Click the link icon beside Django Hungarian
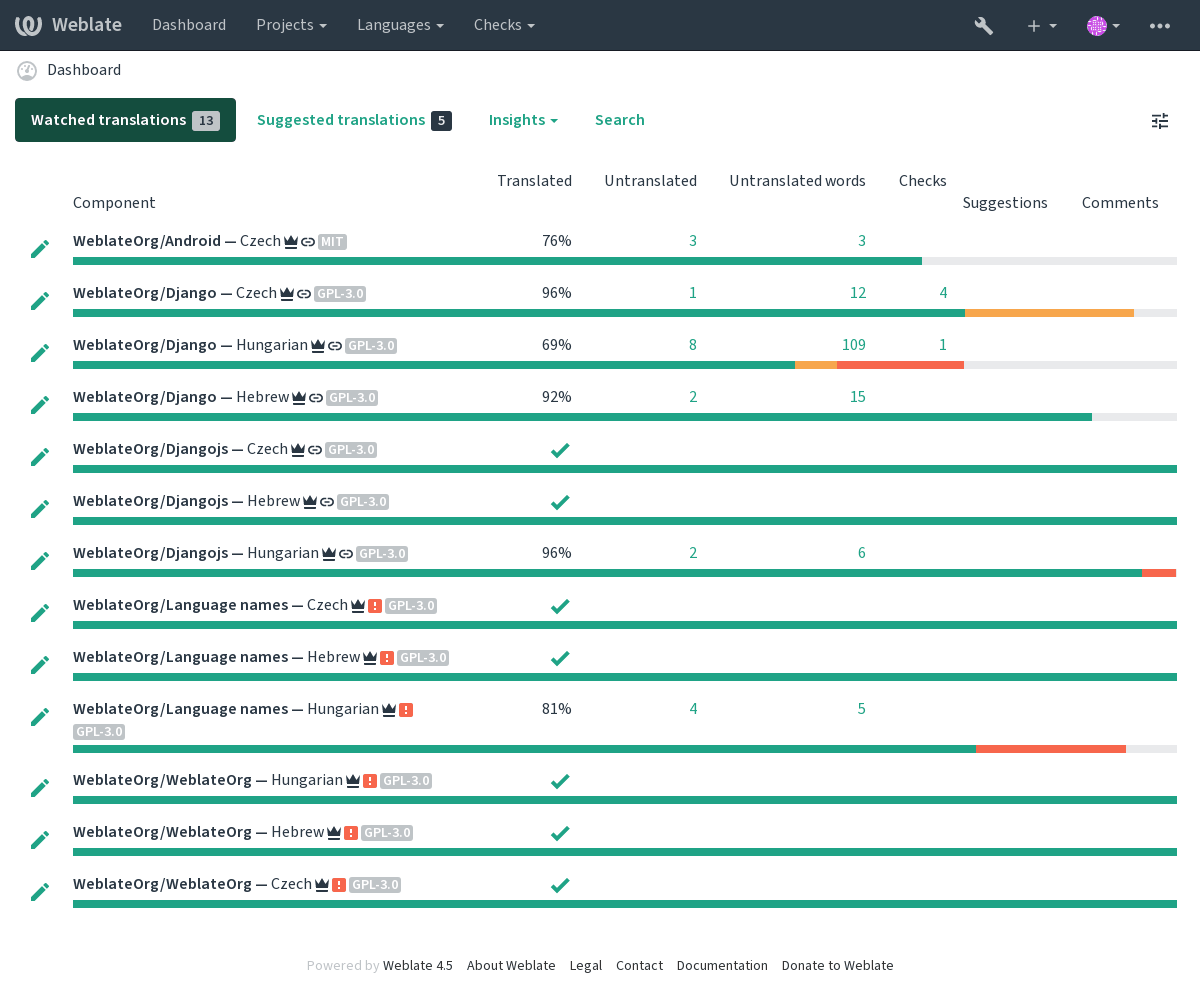The width and height of the screenshot is (1200, 983). pos(335,346)
